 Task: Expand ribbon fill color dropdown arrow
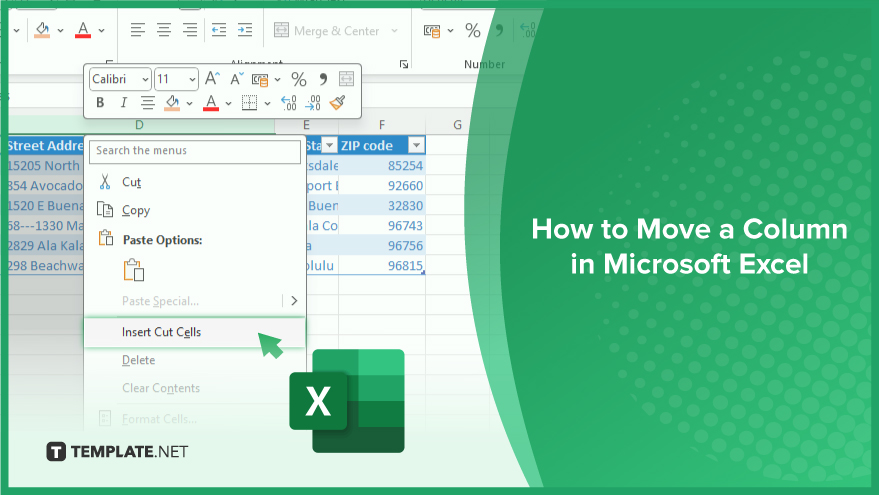[61, 30]
